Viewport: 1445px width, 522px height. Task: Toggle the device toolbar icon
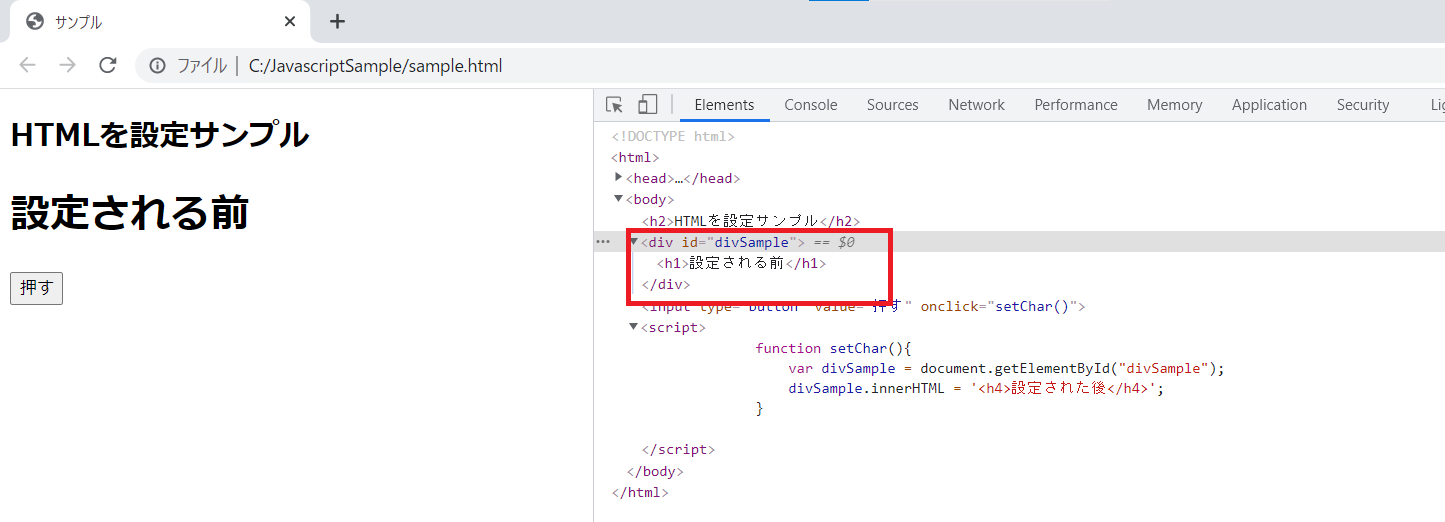[x=648, y=105]
